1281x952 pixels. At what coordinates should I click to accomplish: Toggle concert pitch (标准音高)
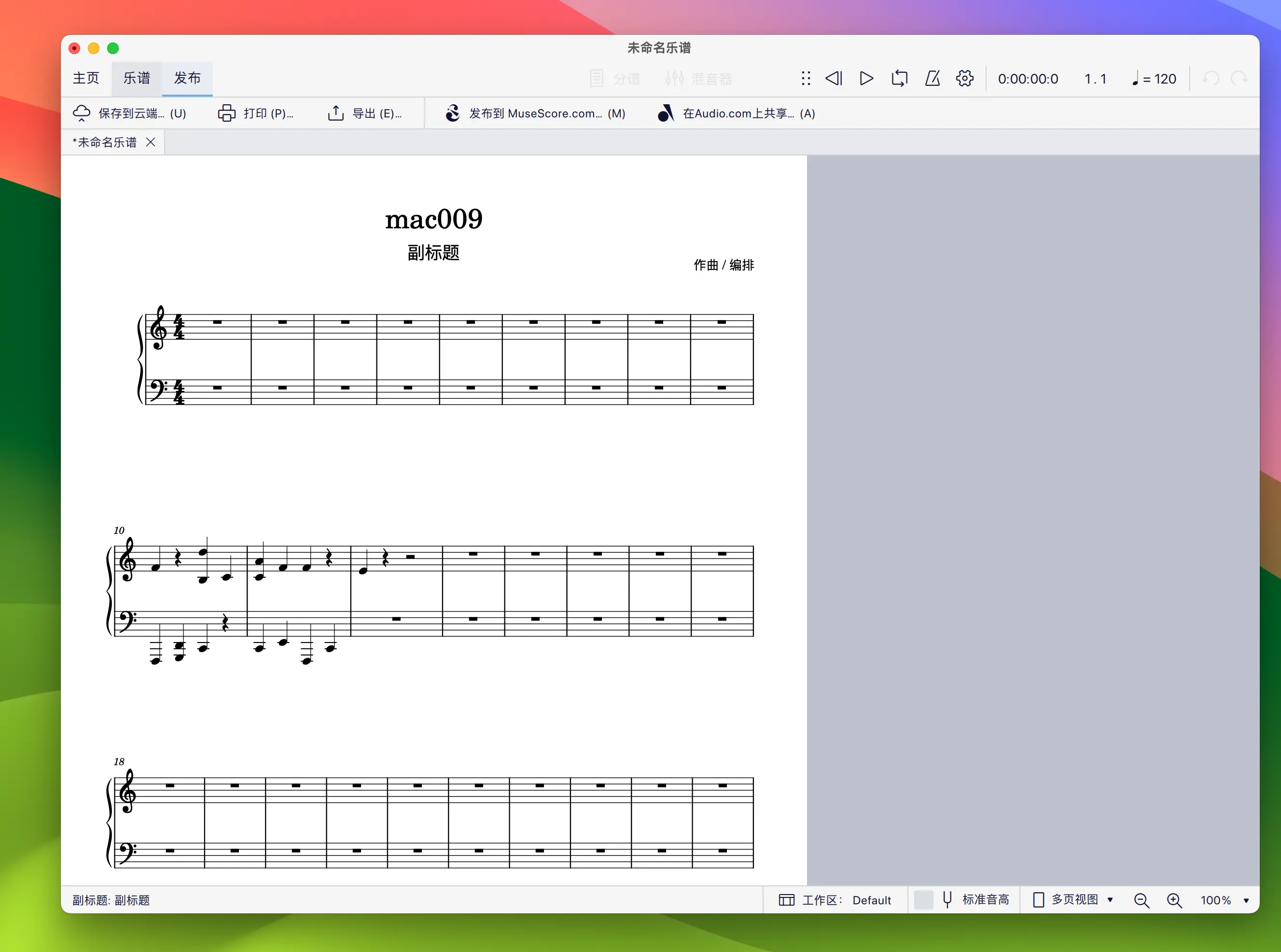pyautogui.click(x=975, y=899)
